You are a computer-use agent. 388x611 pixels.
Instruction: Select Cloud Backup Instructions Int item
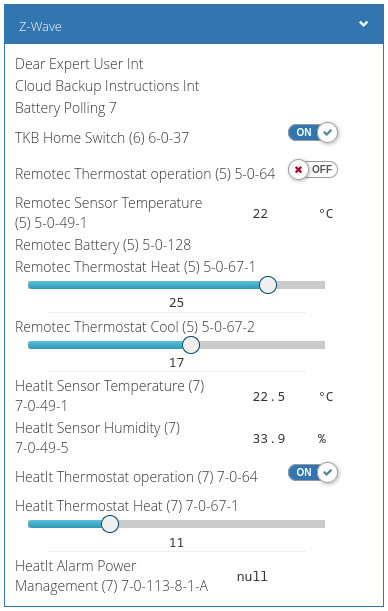point(107,86)
